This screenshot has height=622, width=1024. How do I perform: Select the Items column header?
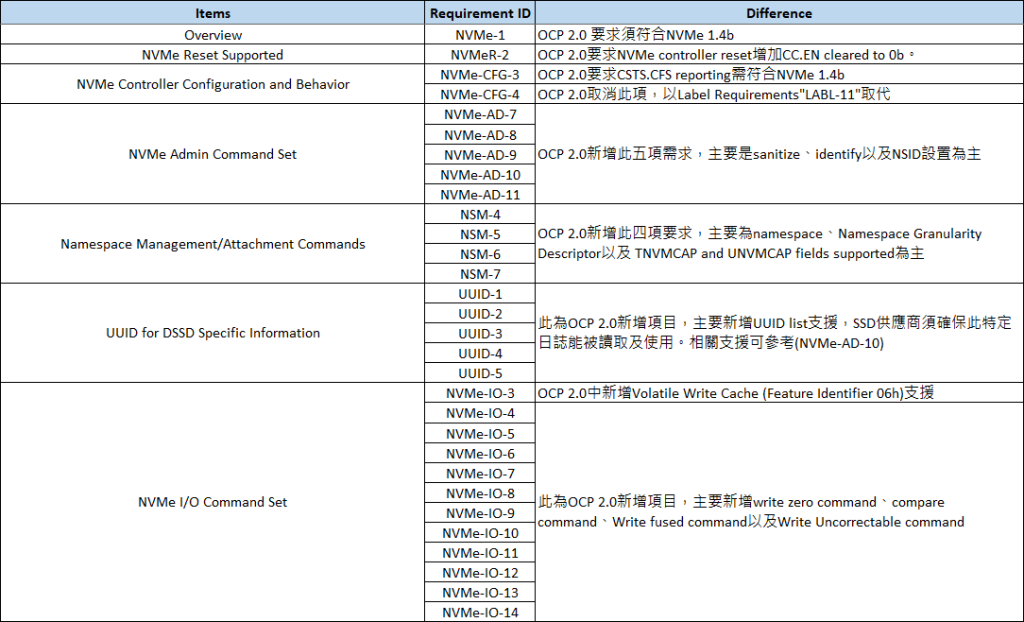pos(212,13)
